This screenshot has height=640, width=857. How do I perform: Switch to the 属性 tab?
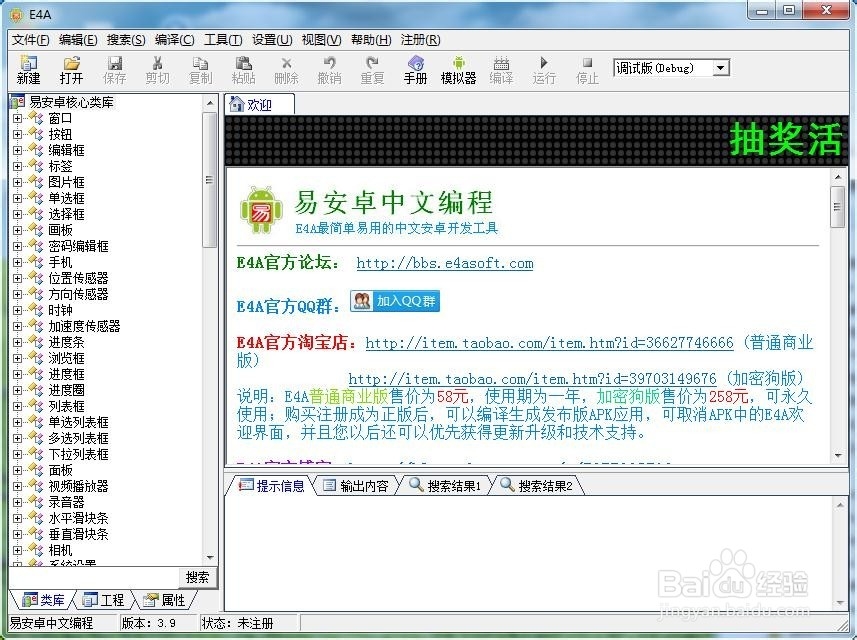pos(165,600)
